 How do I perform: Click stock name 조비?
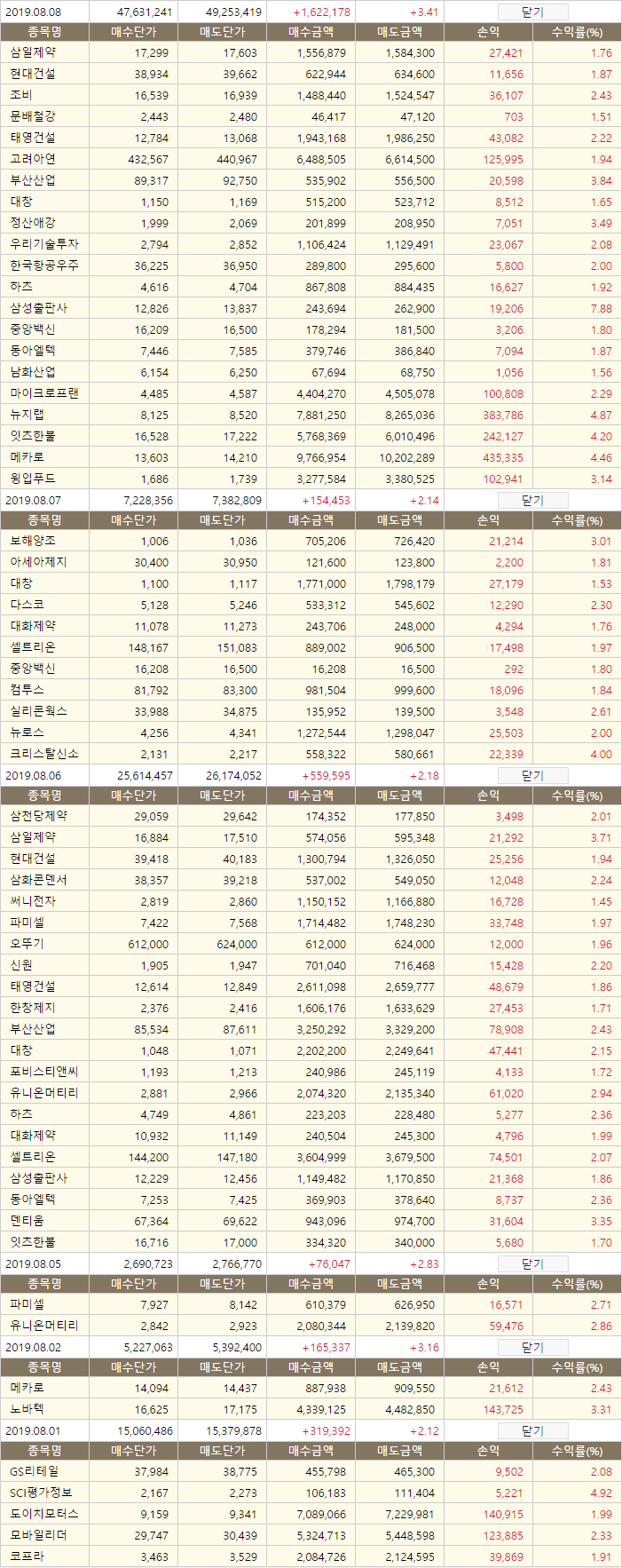click(21, 95)
